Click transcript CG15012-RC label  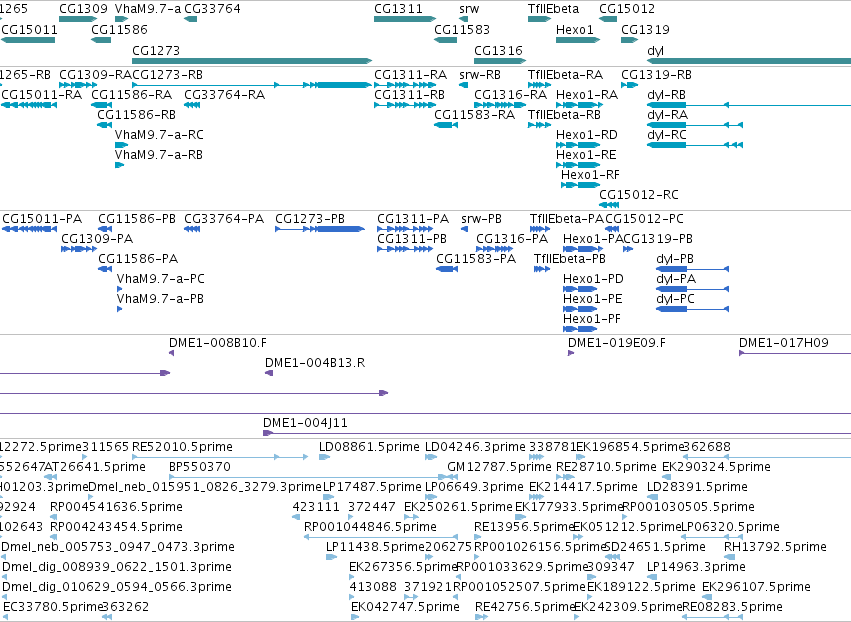pyautogui.click(x=639, y=194)
